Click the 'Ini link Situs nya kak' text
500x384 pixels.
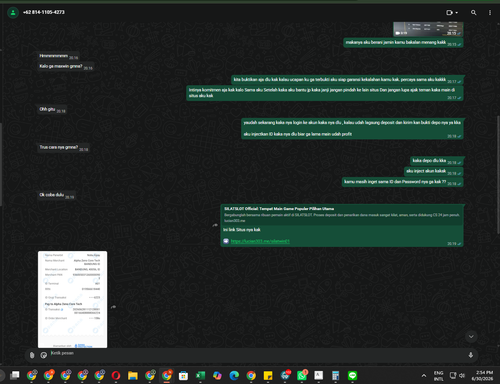242,230
